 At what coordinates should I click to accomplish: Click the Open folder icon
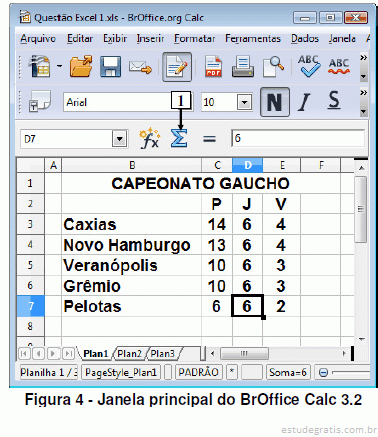(81, 66)
